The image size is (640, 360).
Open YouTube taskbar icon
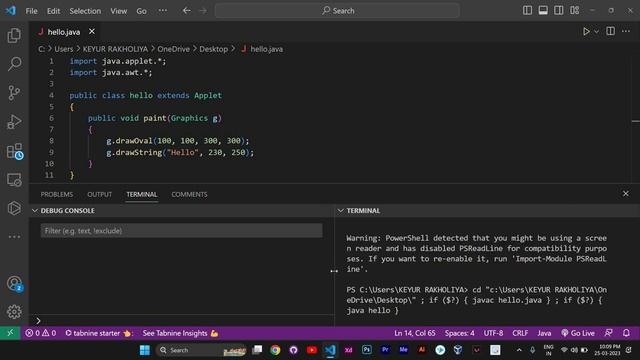312,350
